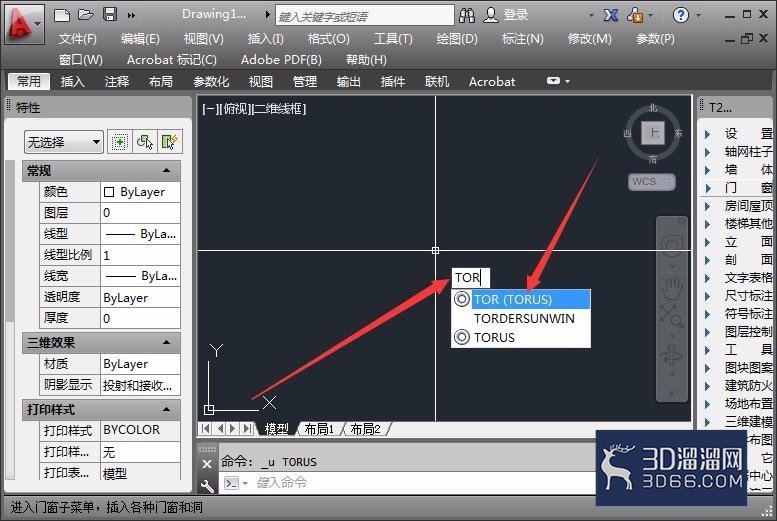Expand the 轴网柱子 tree item
The height and width of the screenshot is (521, 777).
[708, 152]
